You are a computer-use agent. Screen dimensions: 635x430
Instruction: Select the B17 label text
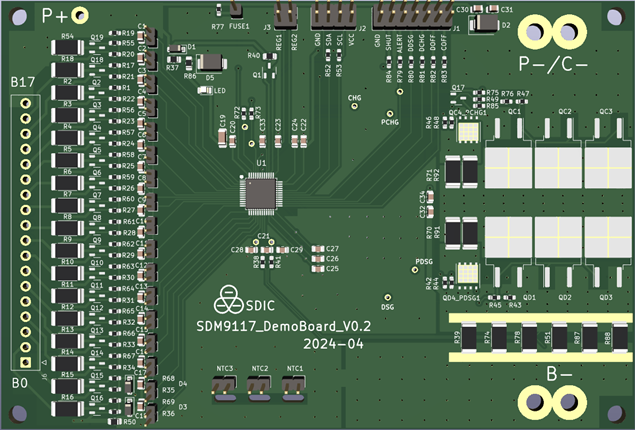click(x=23, y=83)
